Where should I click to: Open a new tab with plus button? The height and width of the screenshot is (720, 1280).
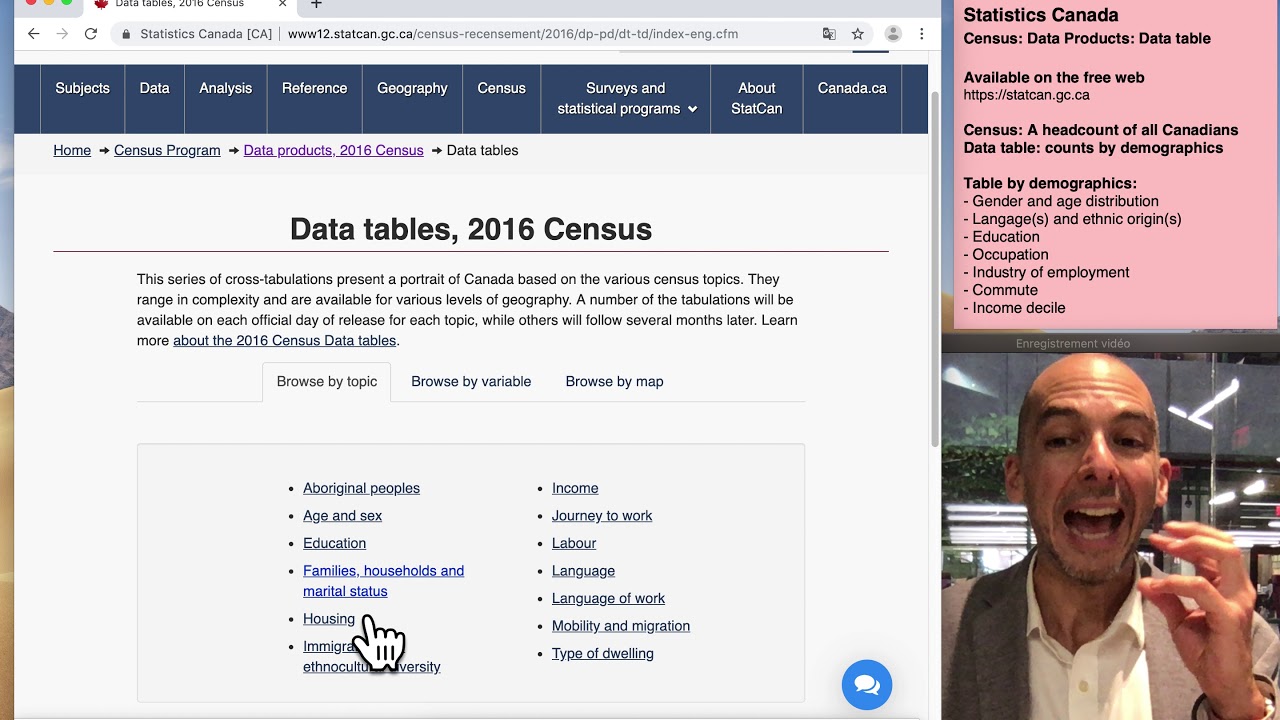(316, 4)
